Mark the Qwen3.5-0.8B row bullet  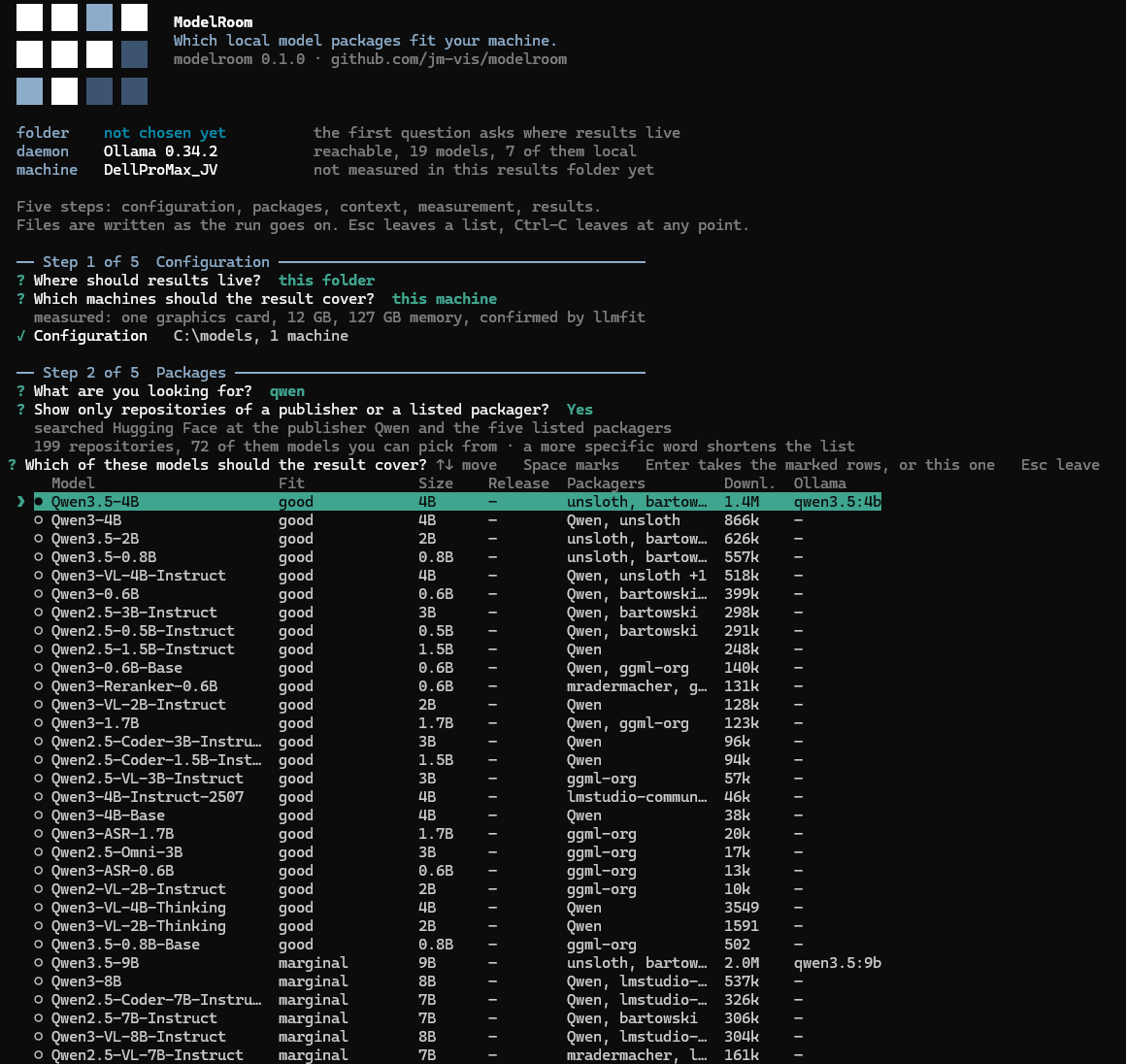[x=39, y=557]
